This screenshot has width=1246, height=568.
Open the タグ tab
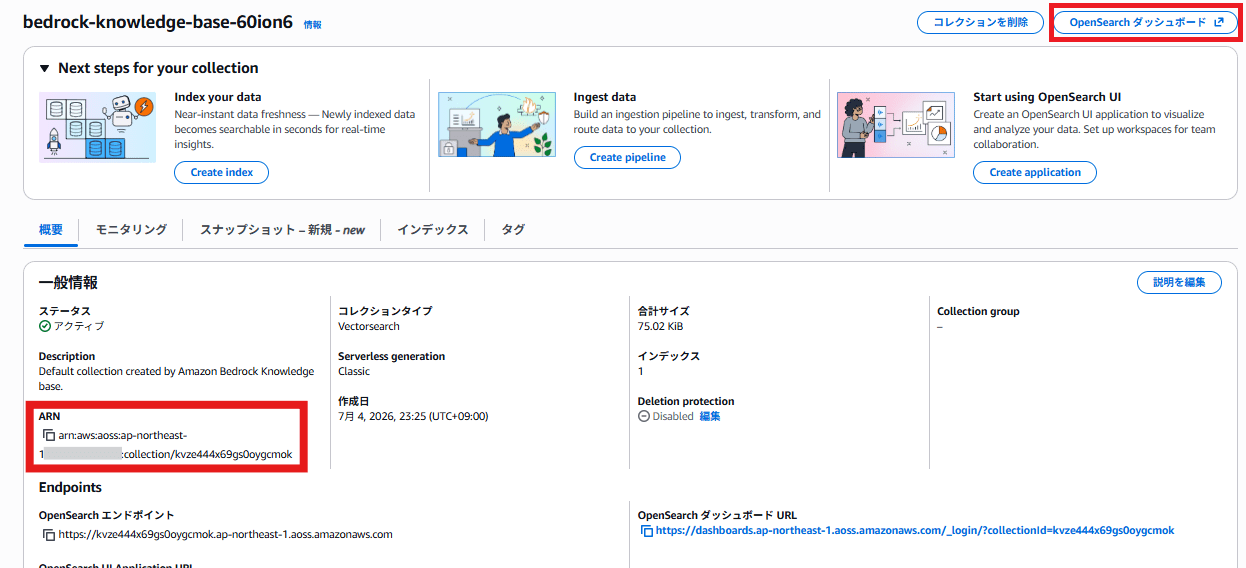(x=513, y=229)
